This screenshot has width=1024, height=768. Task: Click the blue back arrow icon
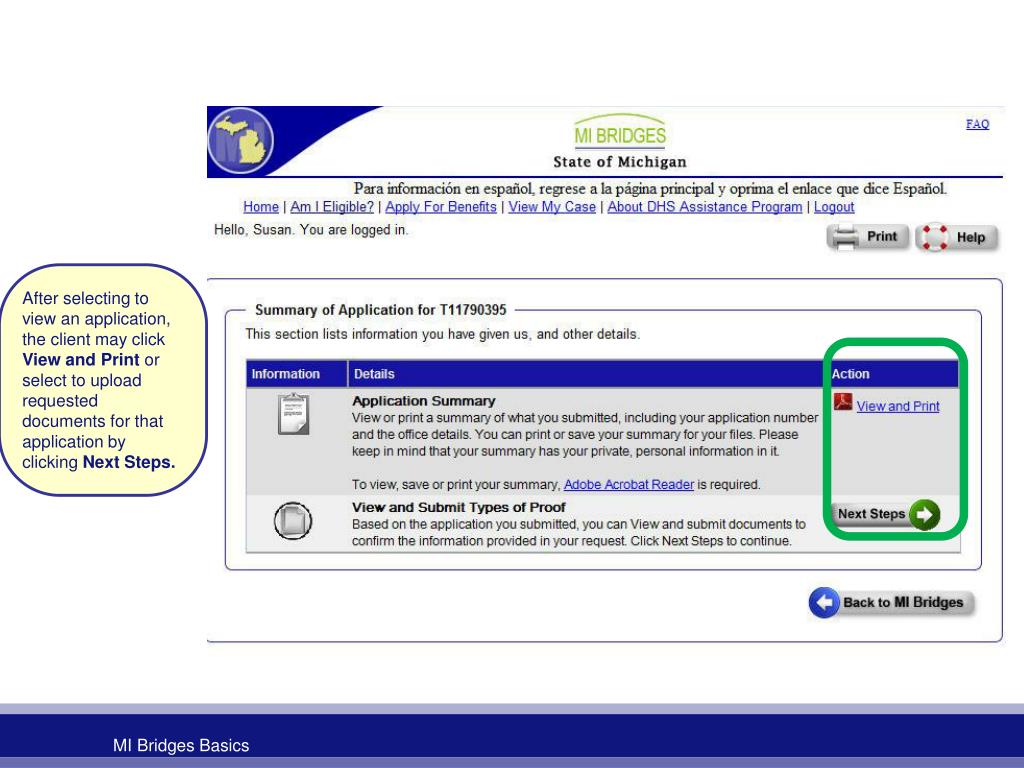tap(824, 602)
